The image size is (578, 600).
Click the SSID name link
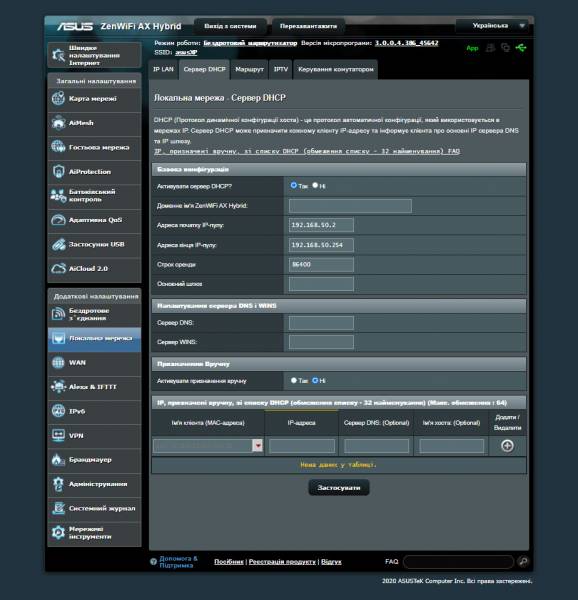186,52
